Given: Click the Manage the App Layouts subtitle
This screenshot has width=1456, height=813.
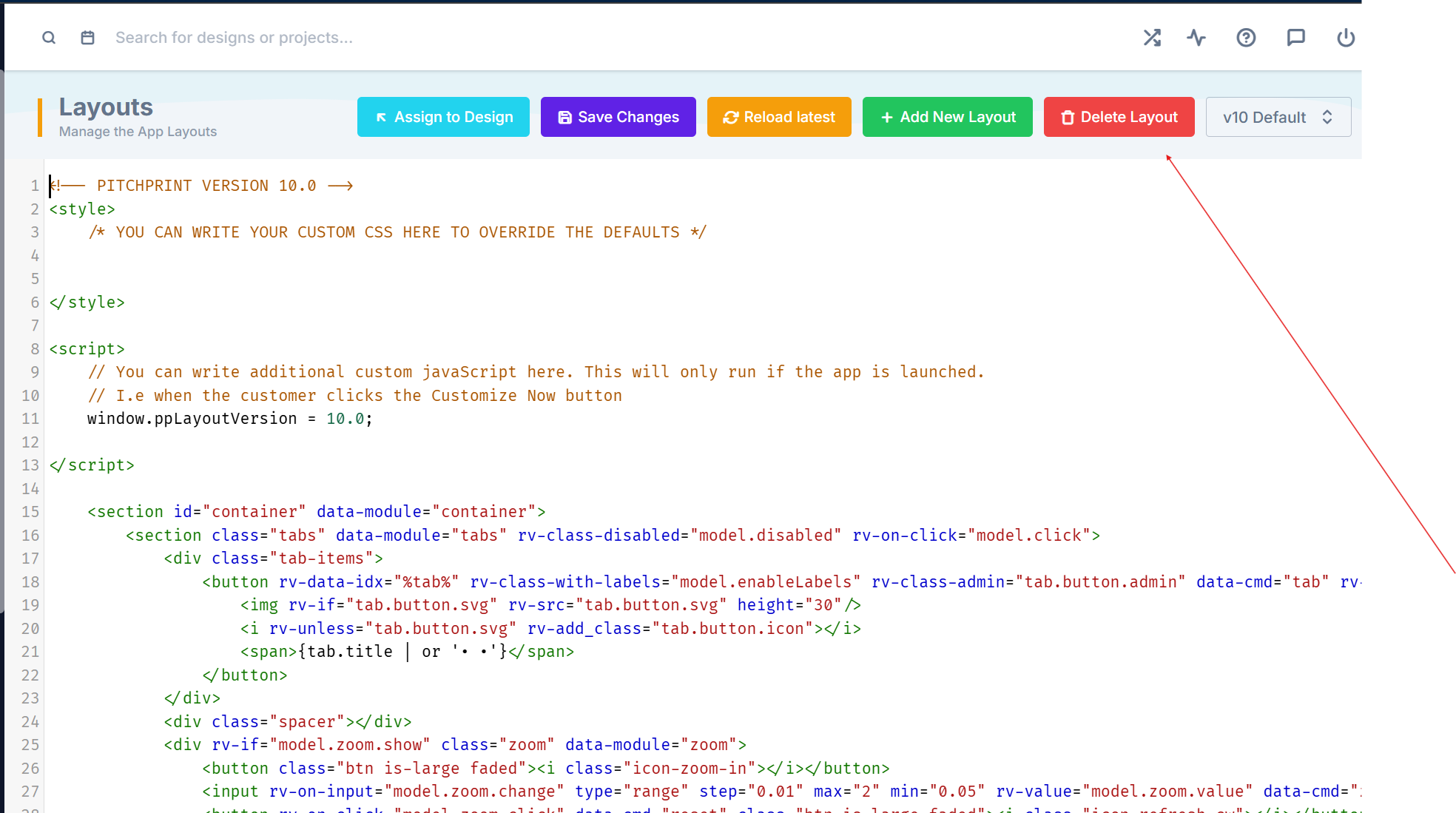Looking at the screenshot, I should point(138,132).
